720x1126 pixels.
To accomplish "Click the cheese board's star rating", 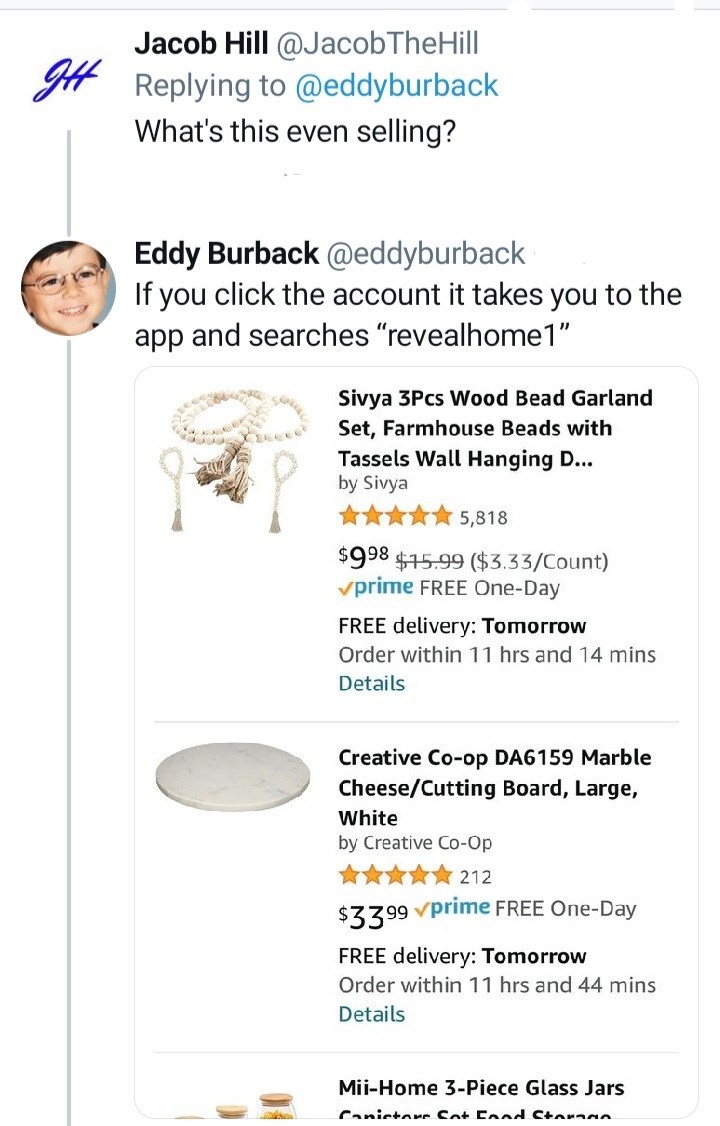I will [x=396, y=877].
